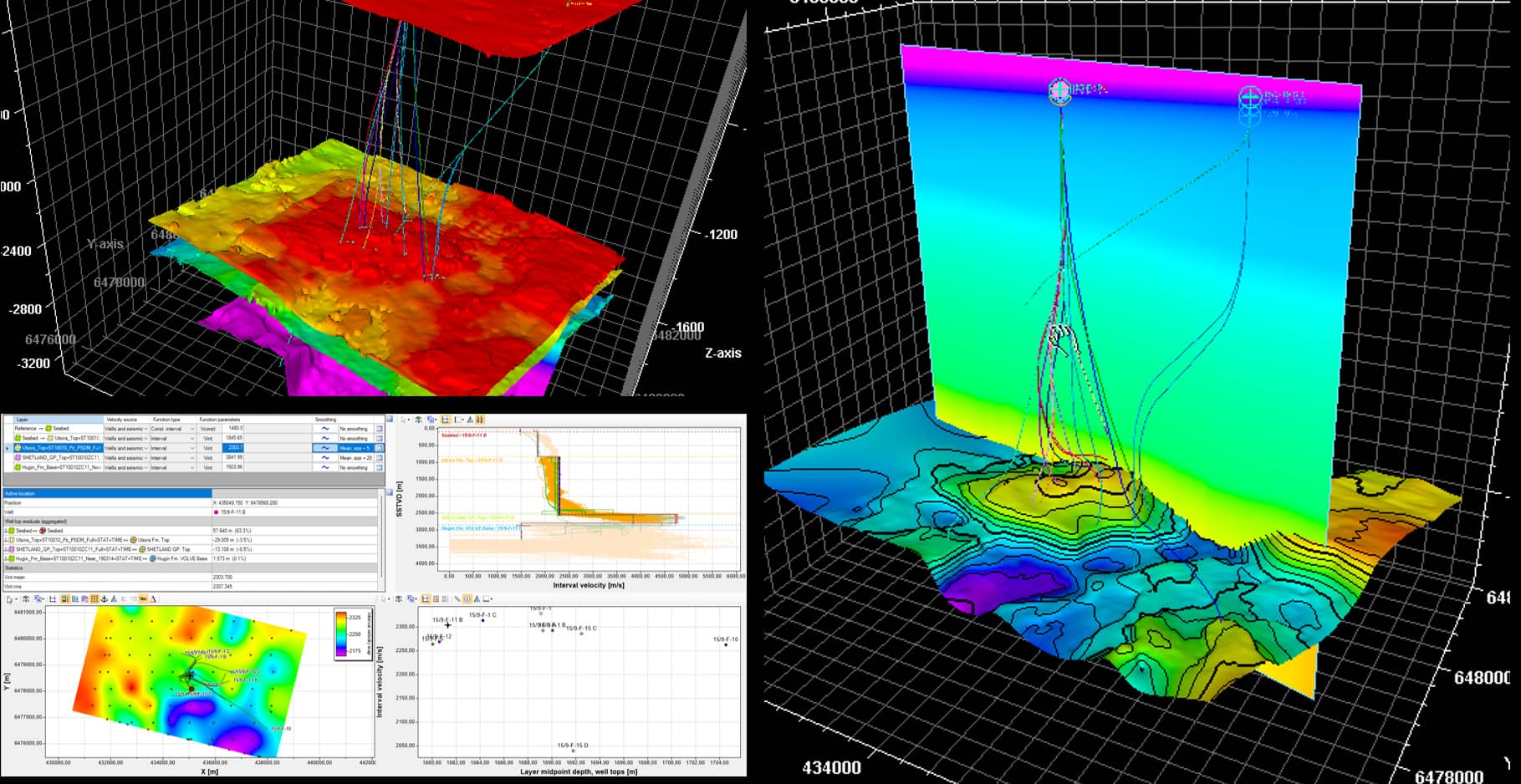Click the line tool icon in crossplot toolbar
1521x784 pixels.
457,598
